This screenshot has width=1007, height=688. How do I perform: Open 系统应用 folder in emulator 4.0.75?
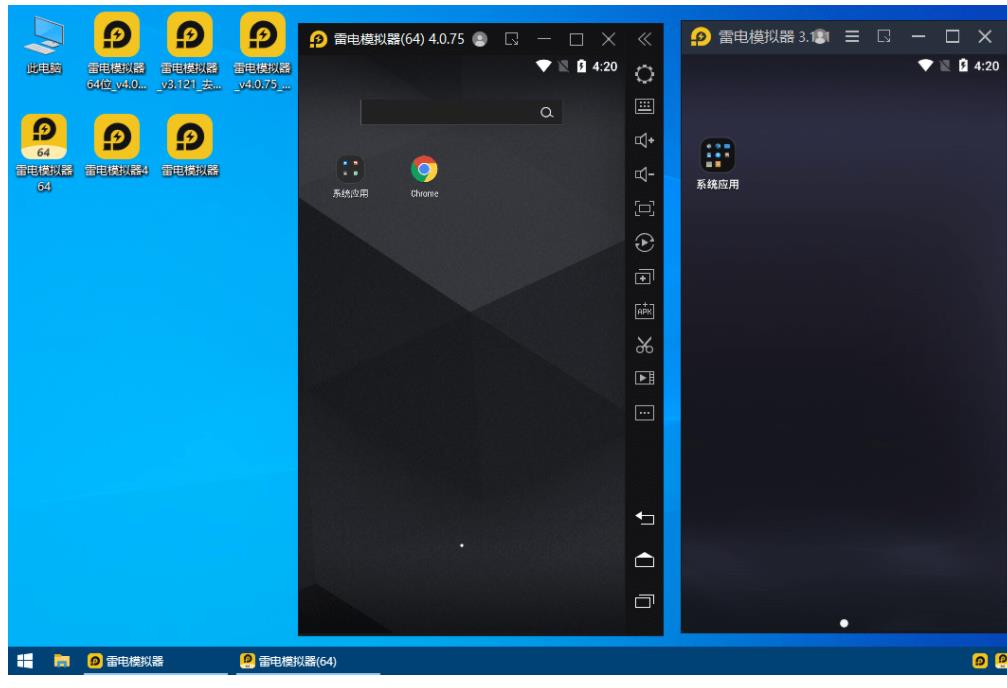point(350,176)
